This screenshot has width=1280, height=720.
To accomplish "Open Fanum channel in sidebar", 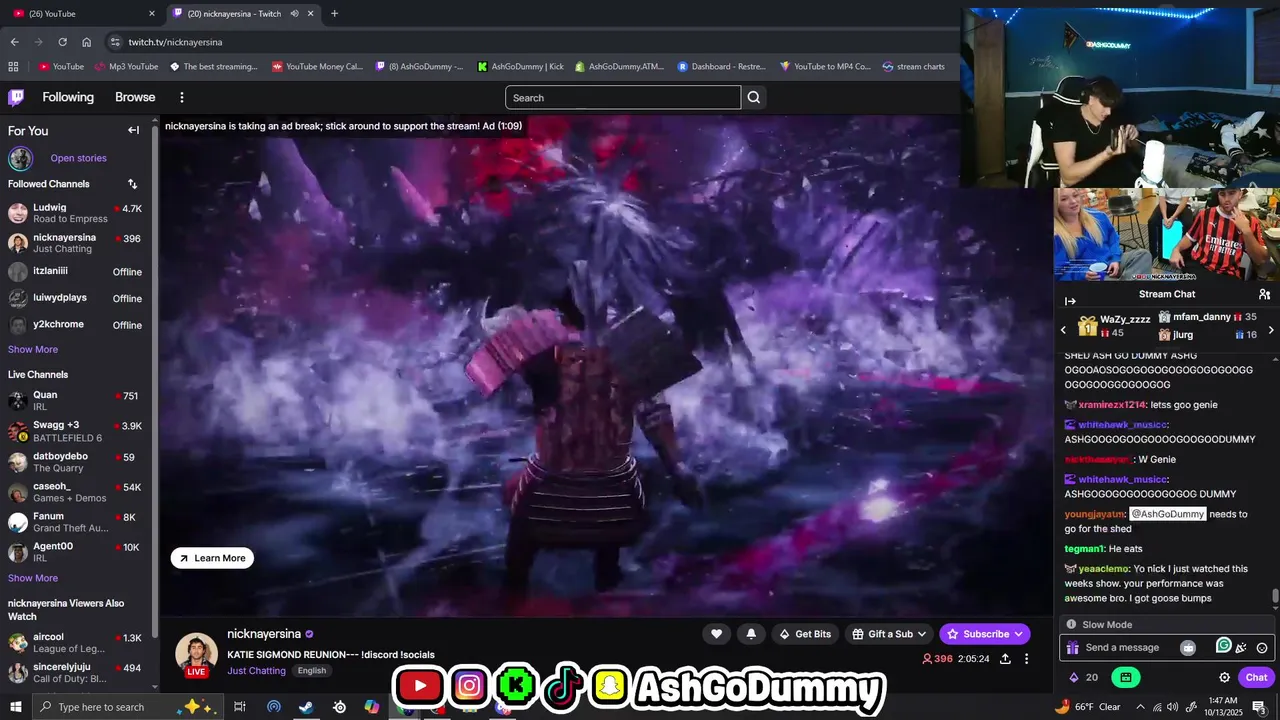I will click(76, 522).
